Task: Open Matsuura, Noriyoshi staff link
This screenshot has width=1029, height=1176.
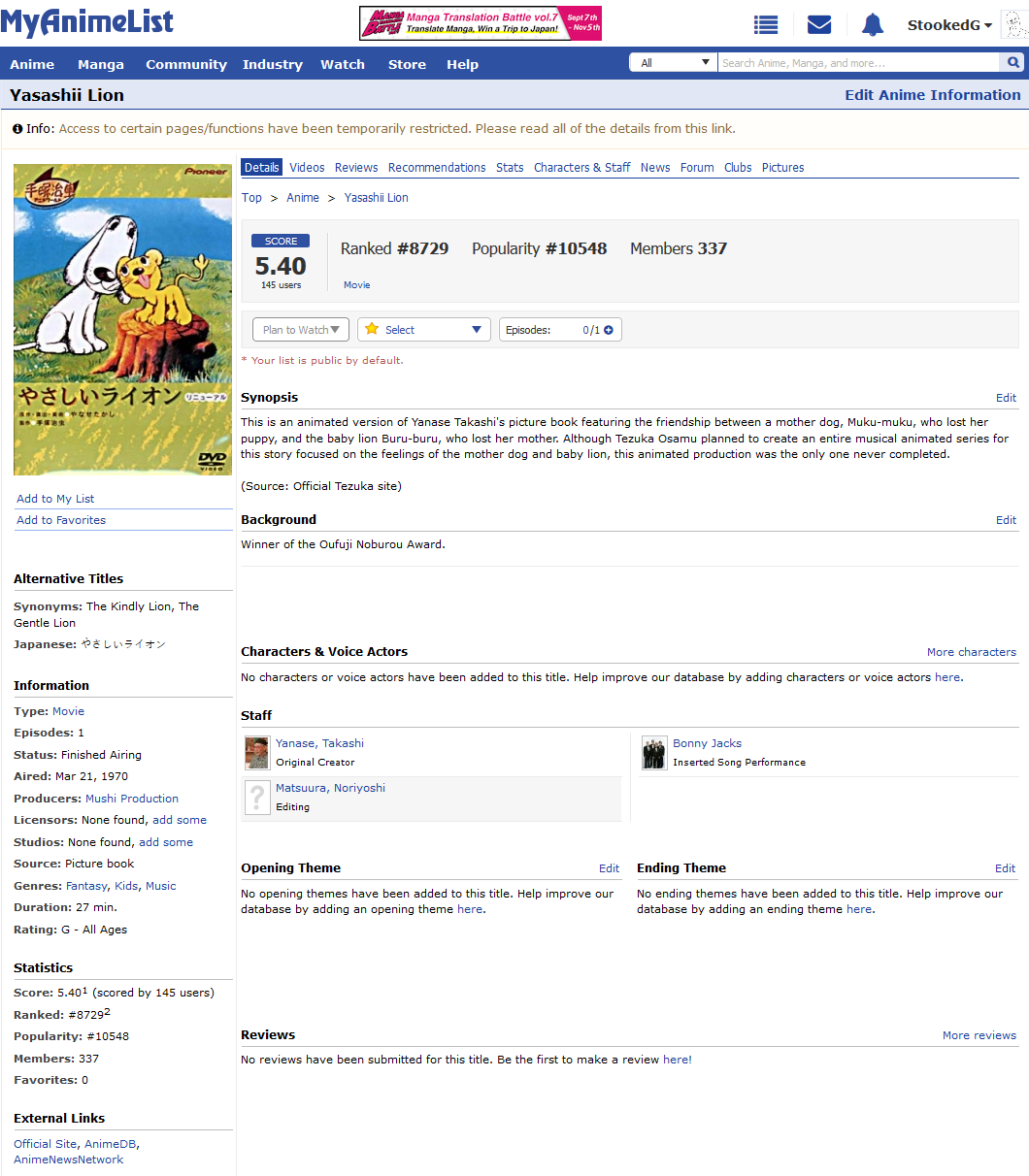Action: coord(330,788)
